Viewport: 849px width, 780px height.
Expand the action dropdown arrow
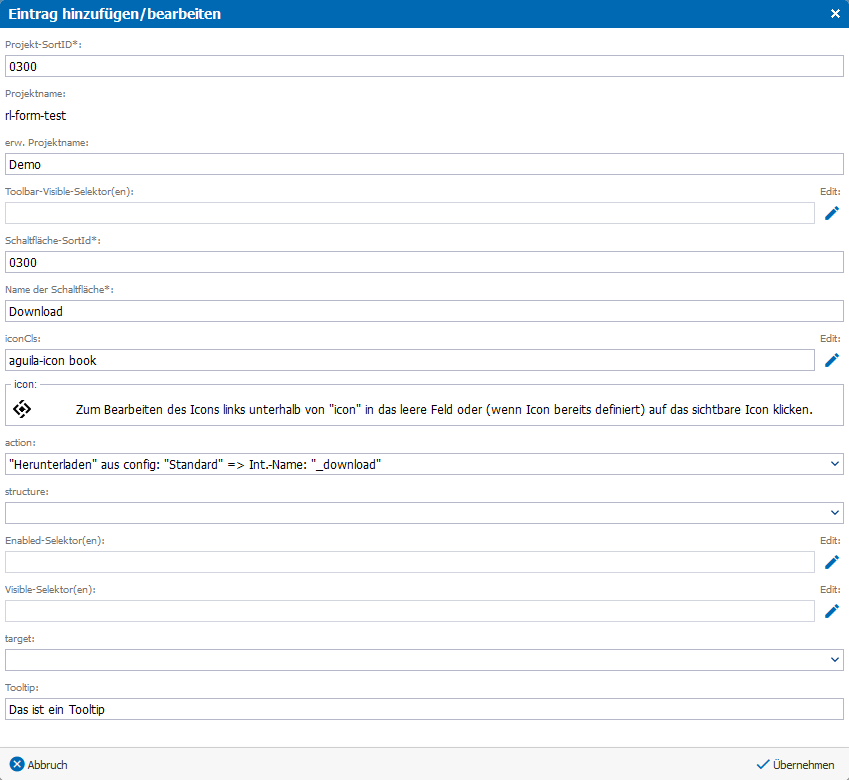(834, 464)
